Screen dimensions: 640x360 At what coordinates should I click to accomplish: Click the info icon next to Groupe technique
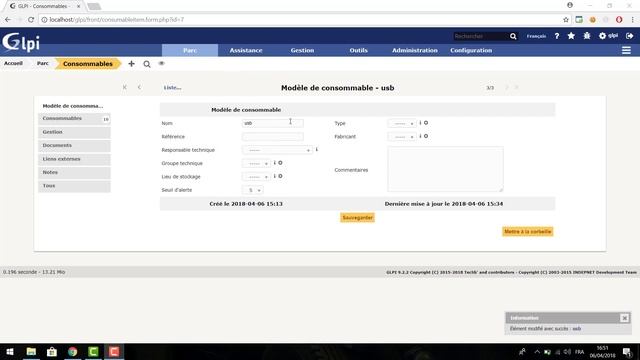tap(275, 163)
